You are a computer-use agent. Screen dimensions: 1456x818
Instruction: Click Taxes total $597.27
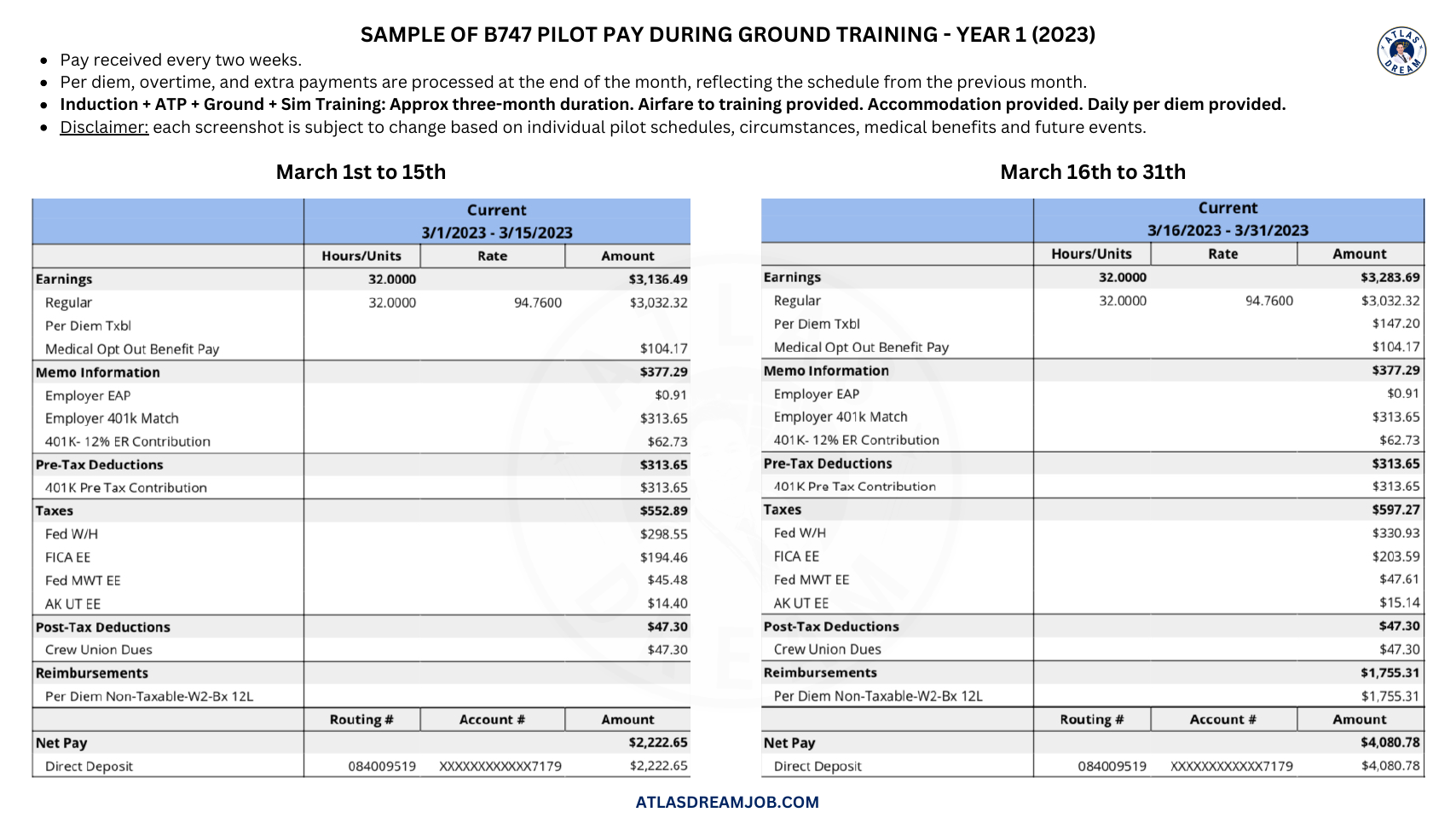1396,510
